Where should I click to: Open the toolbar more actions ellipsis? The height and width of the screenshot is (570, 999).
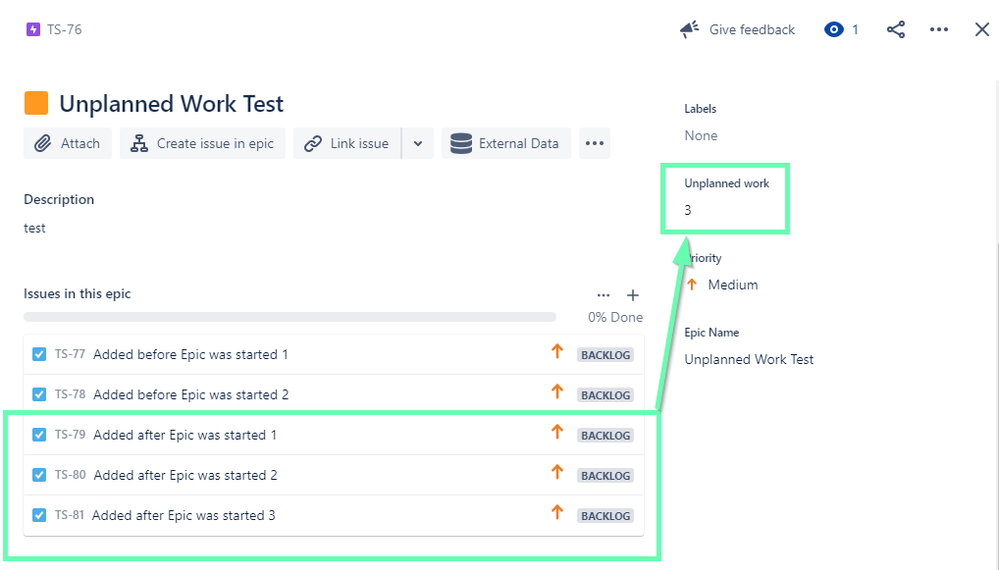(x=594, y=143)
